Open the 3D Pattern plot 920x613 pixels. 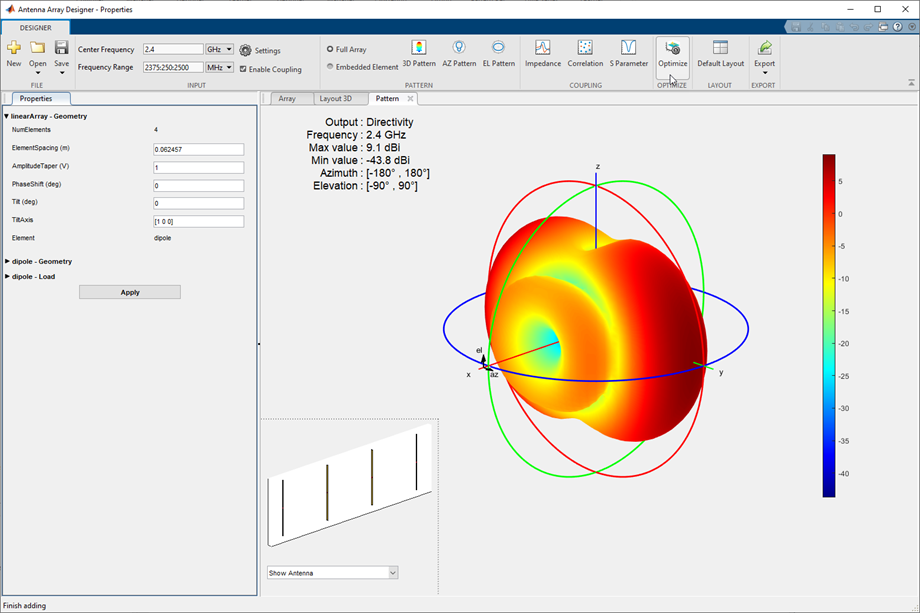click(x=419, y=52)
